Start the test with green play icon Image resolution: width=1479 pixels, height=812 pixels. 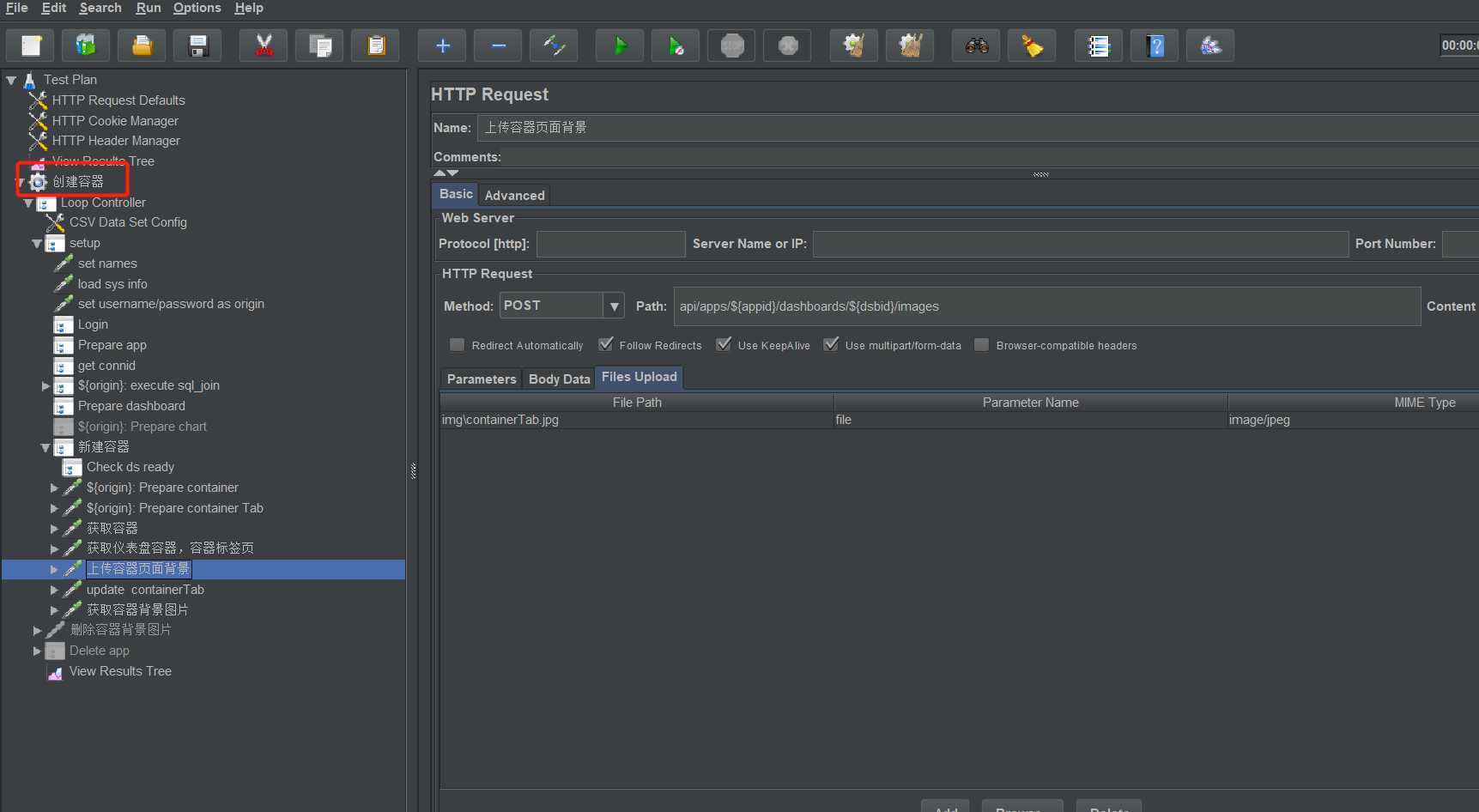pyautogui.click(x=621, y=45)
